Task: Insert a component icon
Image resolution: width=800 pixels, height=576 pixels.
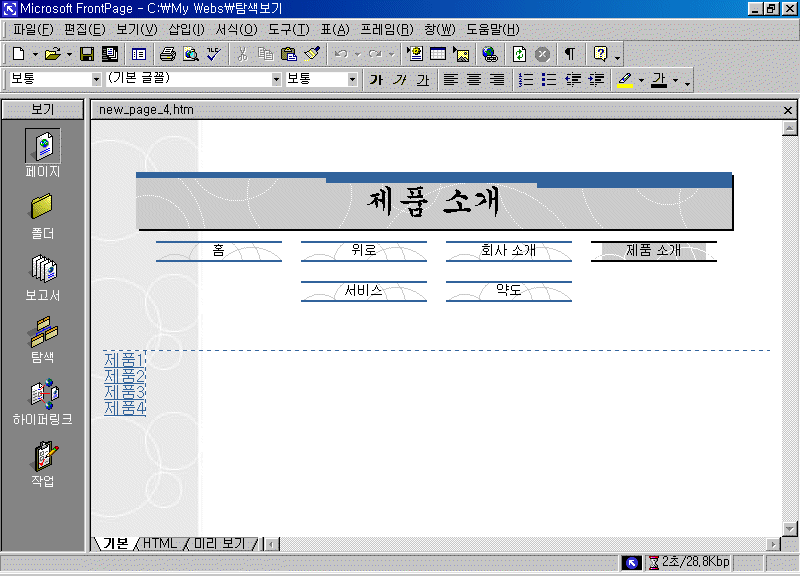Action: (x=415, y=54)
